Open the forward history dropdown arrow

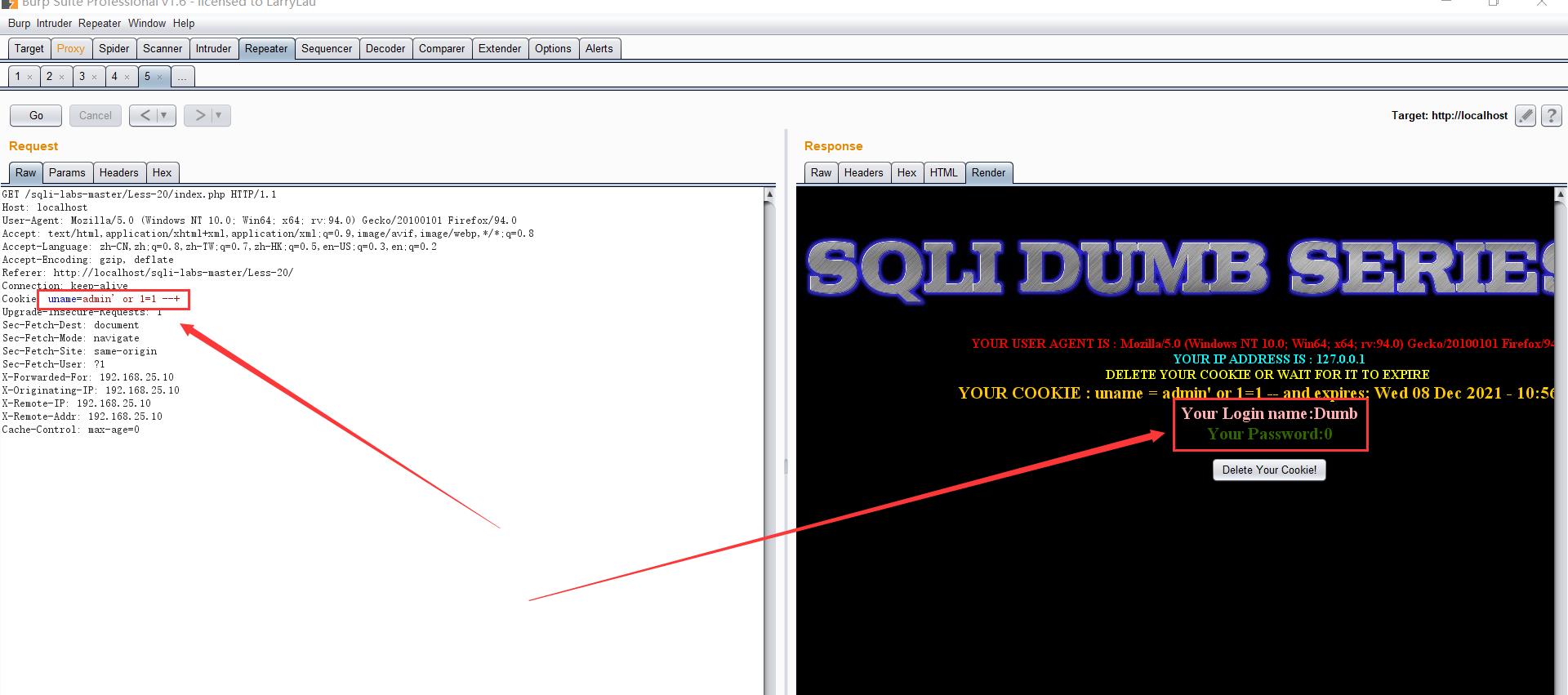pos(220,115)
